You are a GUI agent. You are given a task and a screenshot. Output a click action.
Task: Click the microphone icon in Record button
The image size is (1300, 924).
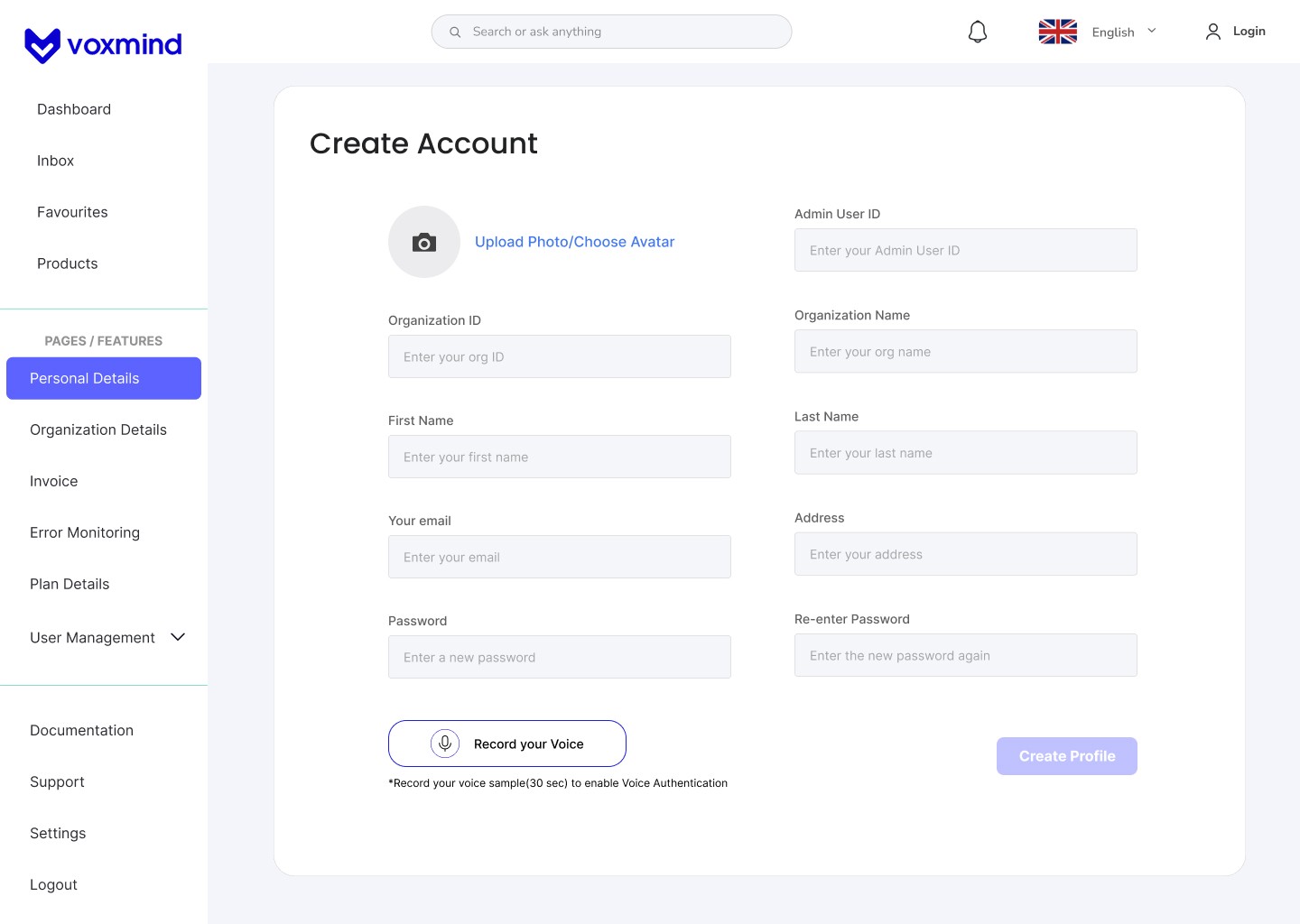tap(445, 744)
